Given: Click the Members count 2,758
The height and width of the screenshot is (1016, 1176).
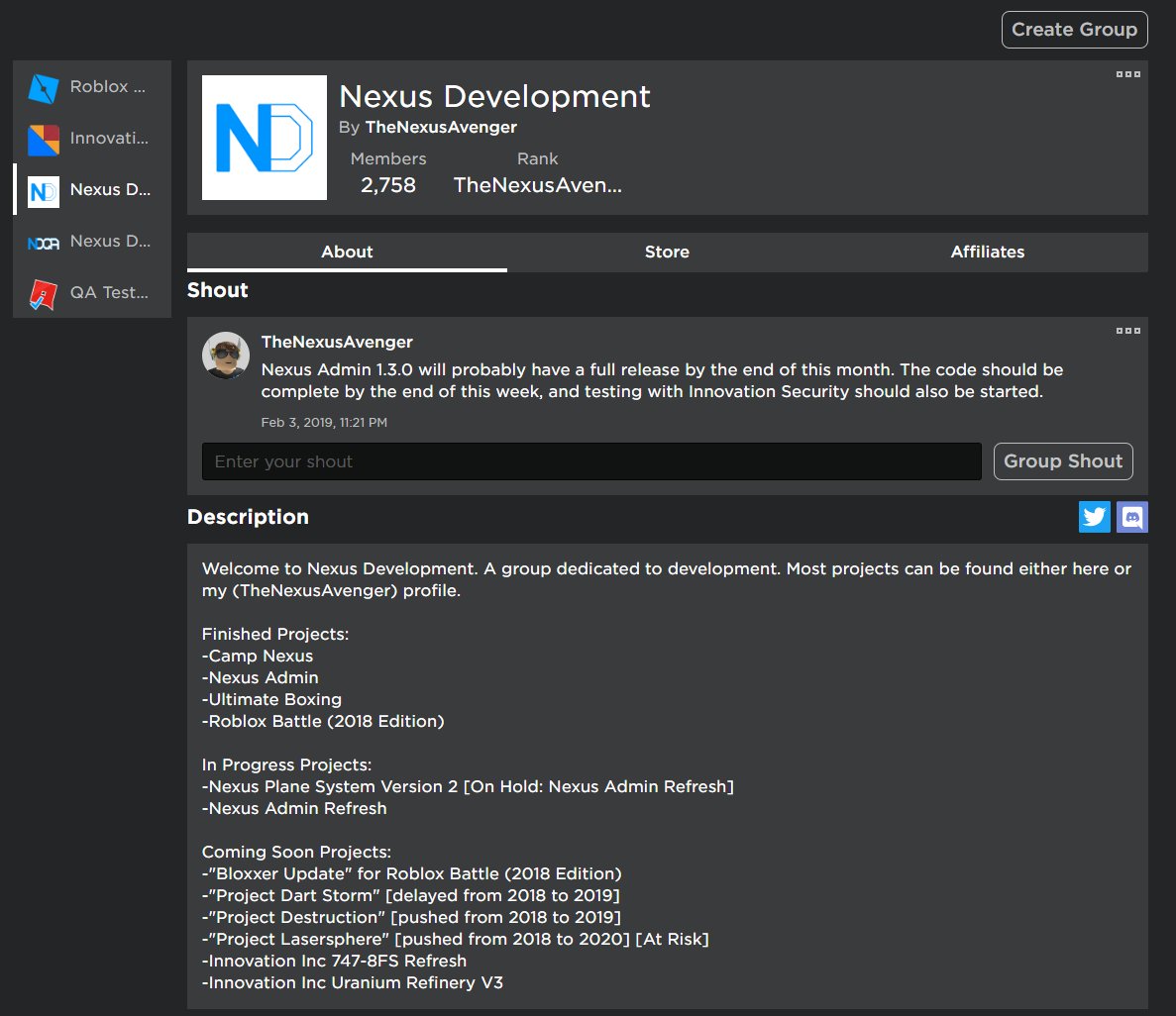Looking at the screenshot, I should coord(387,185).
